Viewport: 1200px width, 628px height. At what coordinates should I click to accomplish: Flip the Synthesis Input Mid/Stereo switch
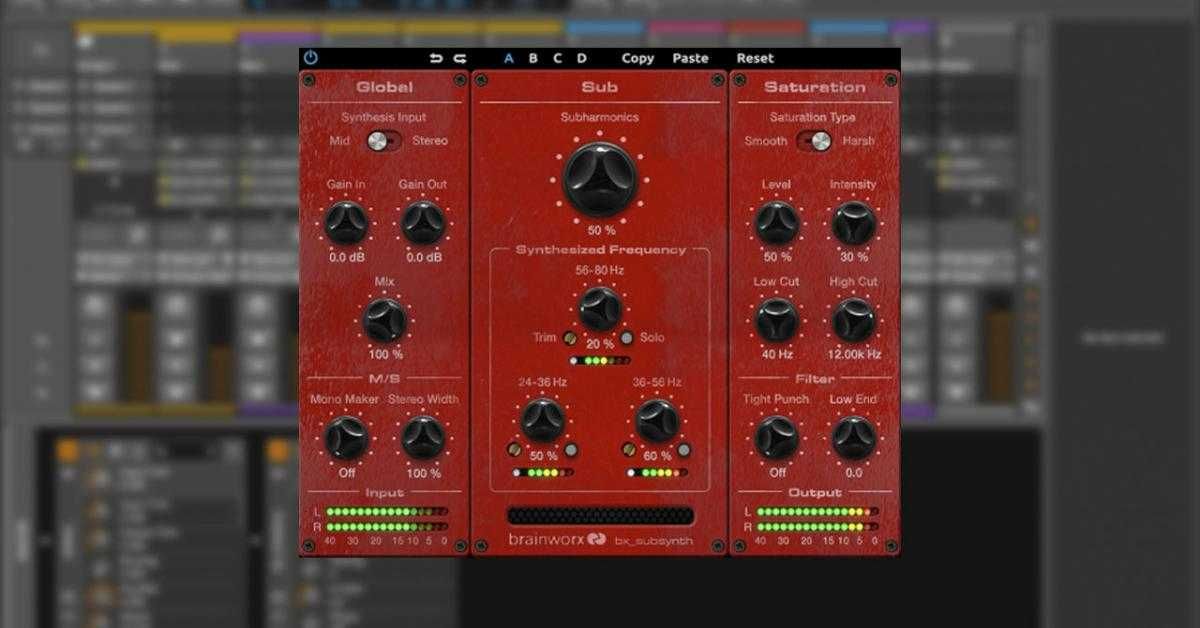(381, 141)
